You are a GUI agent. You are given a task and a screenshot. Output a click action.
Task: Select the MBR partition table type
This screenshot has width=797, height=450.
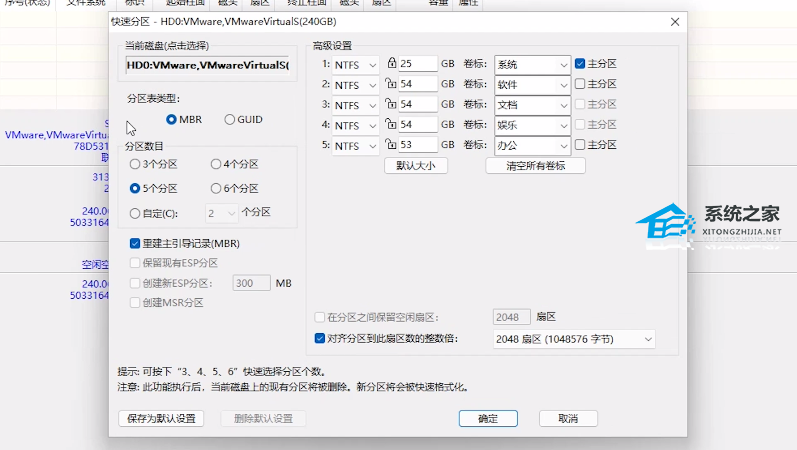click(x=184, y=119)
